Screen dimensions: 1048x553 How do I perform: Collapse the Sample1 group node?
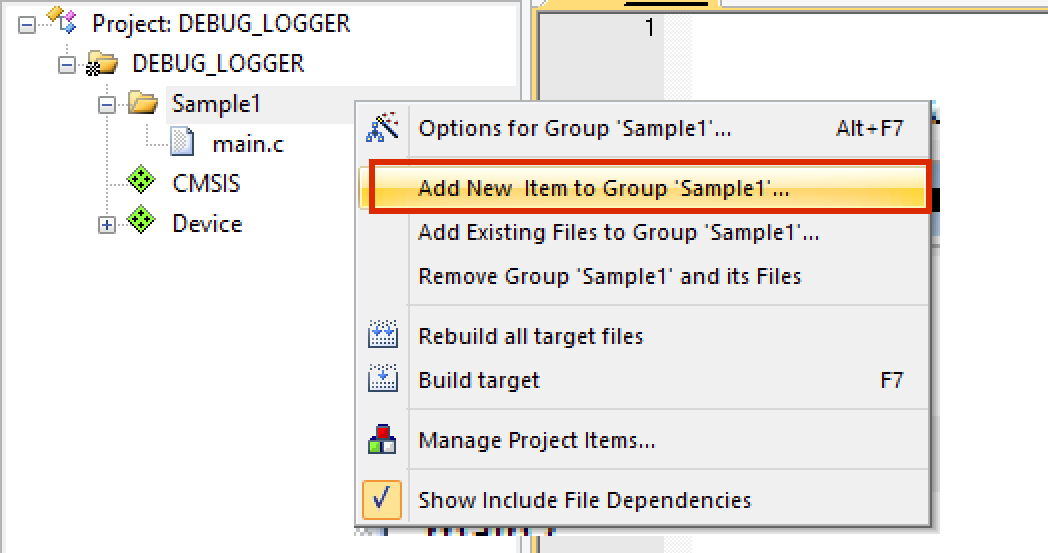tap(107, 104)
